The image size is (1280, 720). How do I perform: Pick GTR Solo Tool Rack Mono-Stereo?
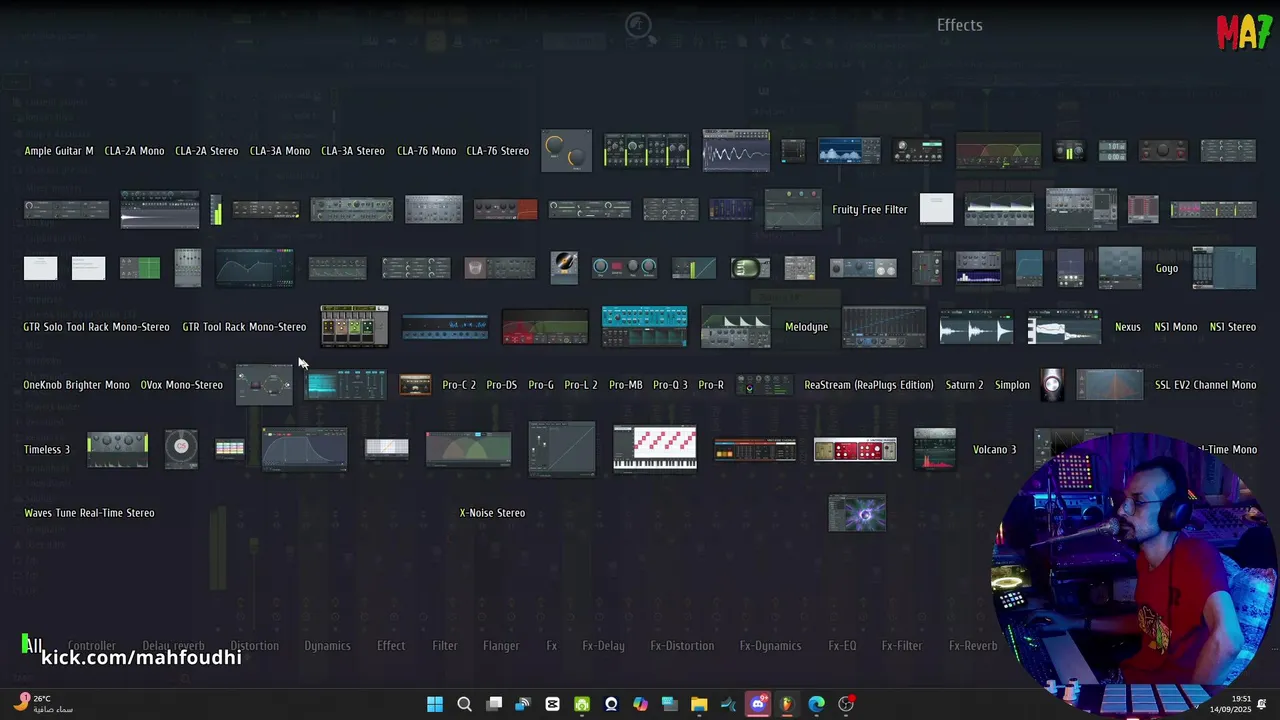96,327
